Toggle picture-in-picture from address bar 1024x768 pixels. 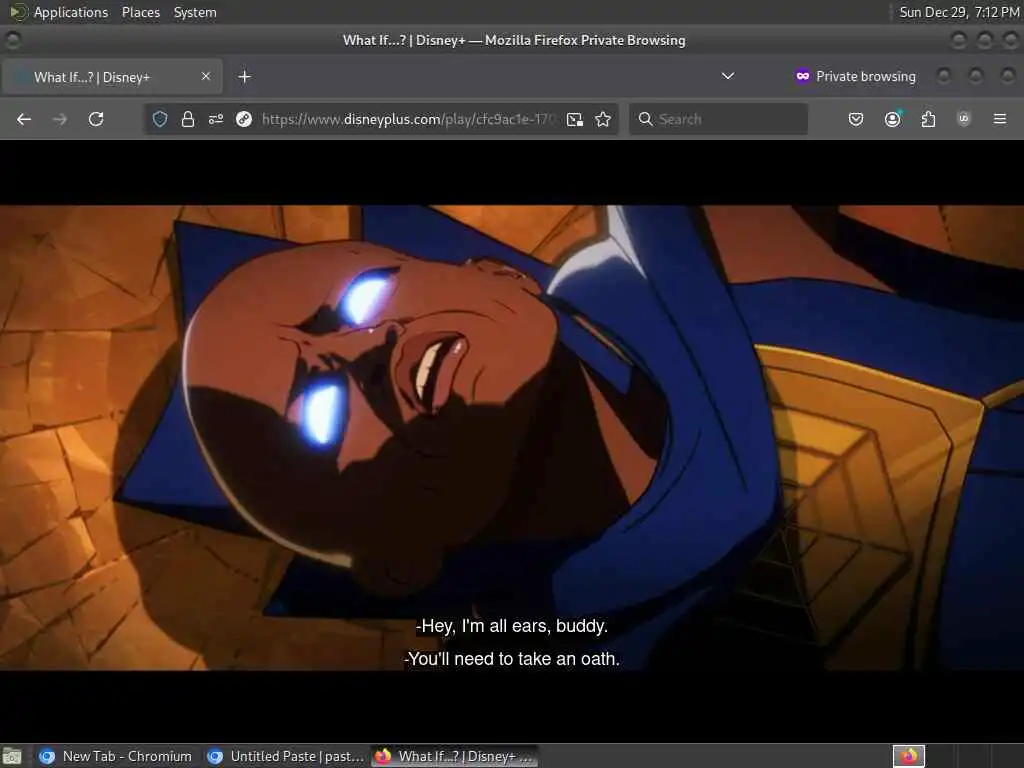[575, 119]
